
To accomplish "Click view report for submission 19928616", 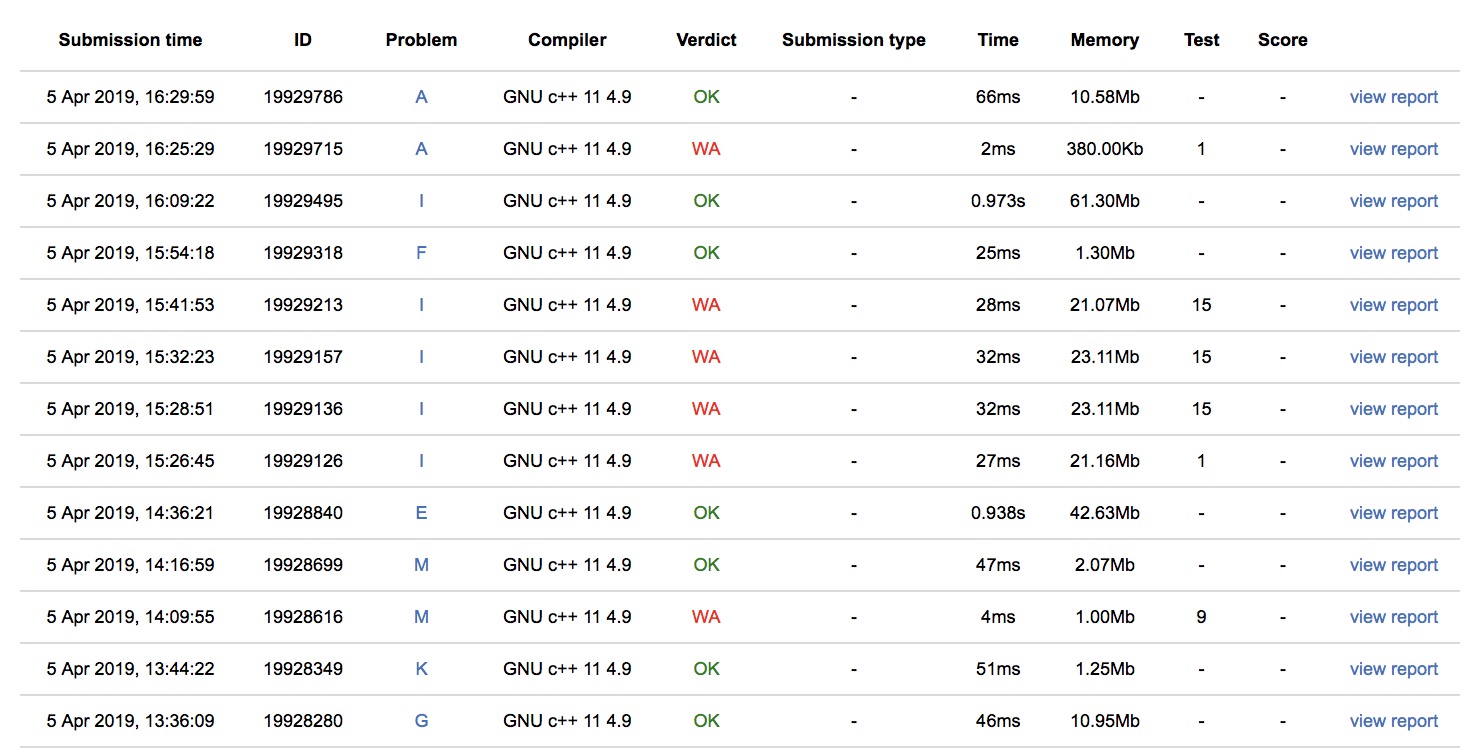I will [1393, 617].
